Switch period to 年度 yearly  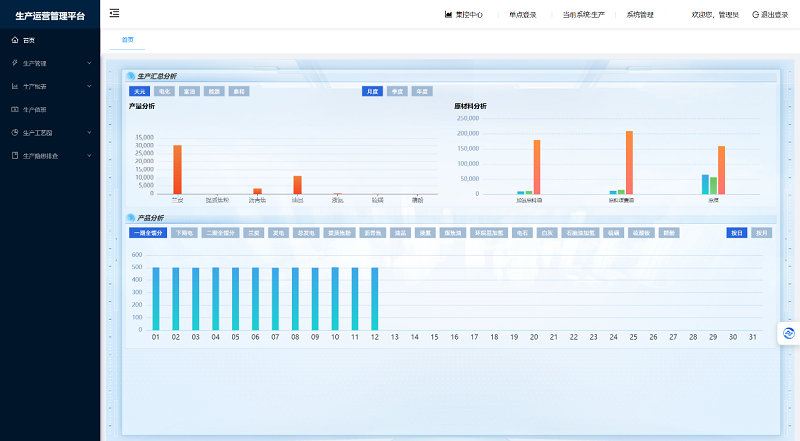coord(422,91)
